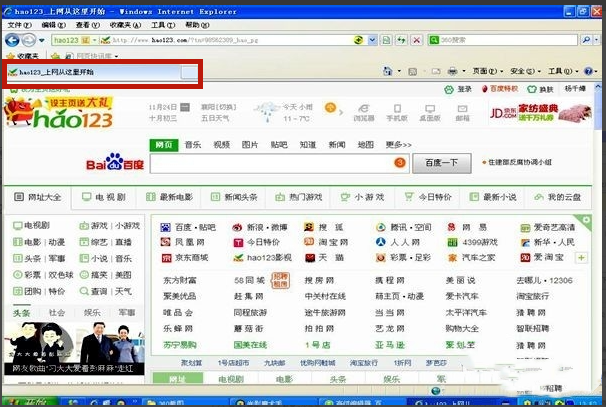Refresh the page with the refresh icon
The image size is (606, 407).
(401, 40)
